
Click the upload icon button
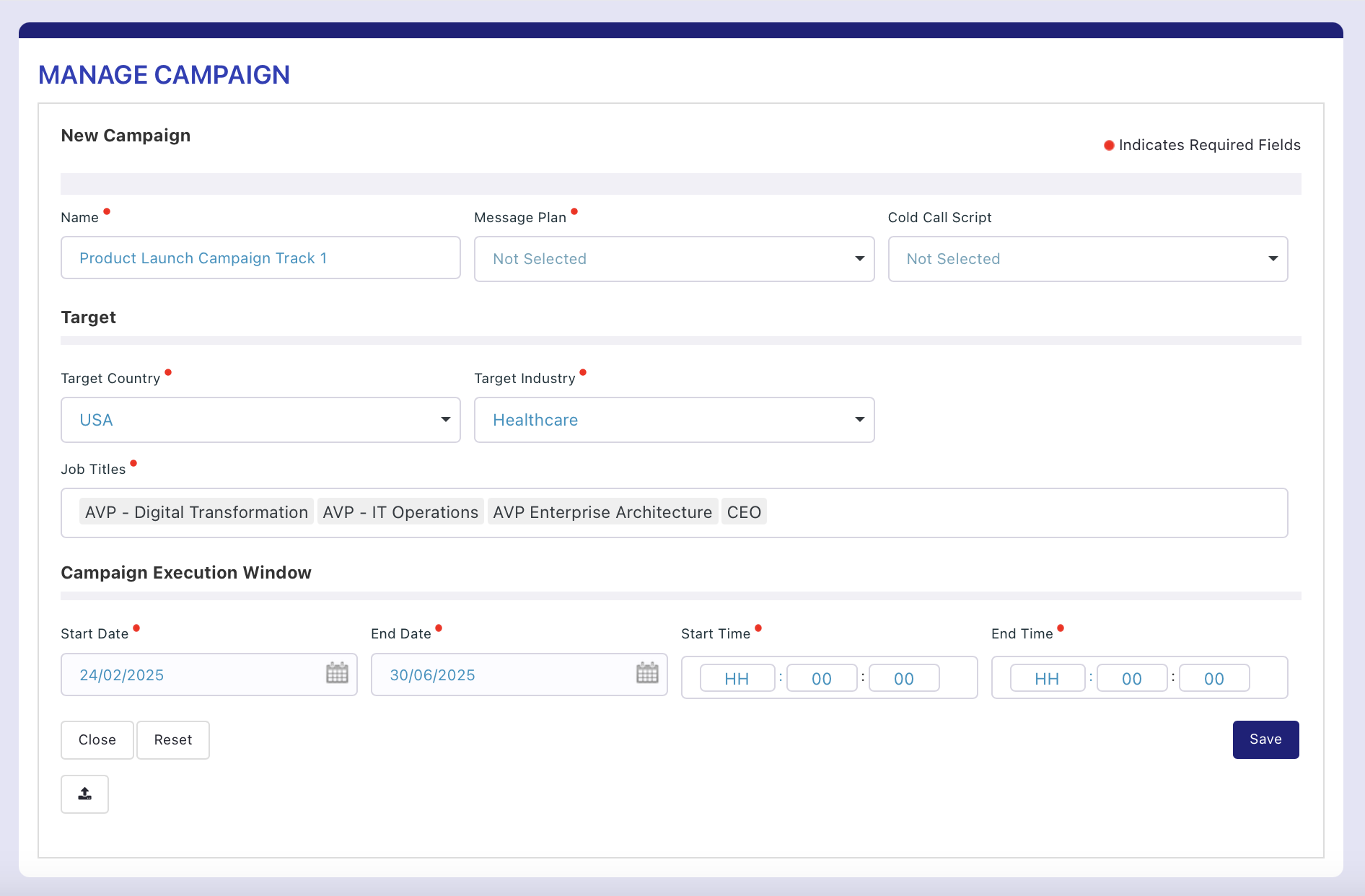pyautogui.click(x=84, y=794)
